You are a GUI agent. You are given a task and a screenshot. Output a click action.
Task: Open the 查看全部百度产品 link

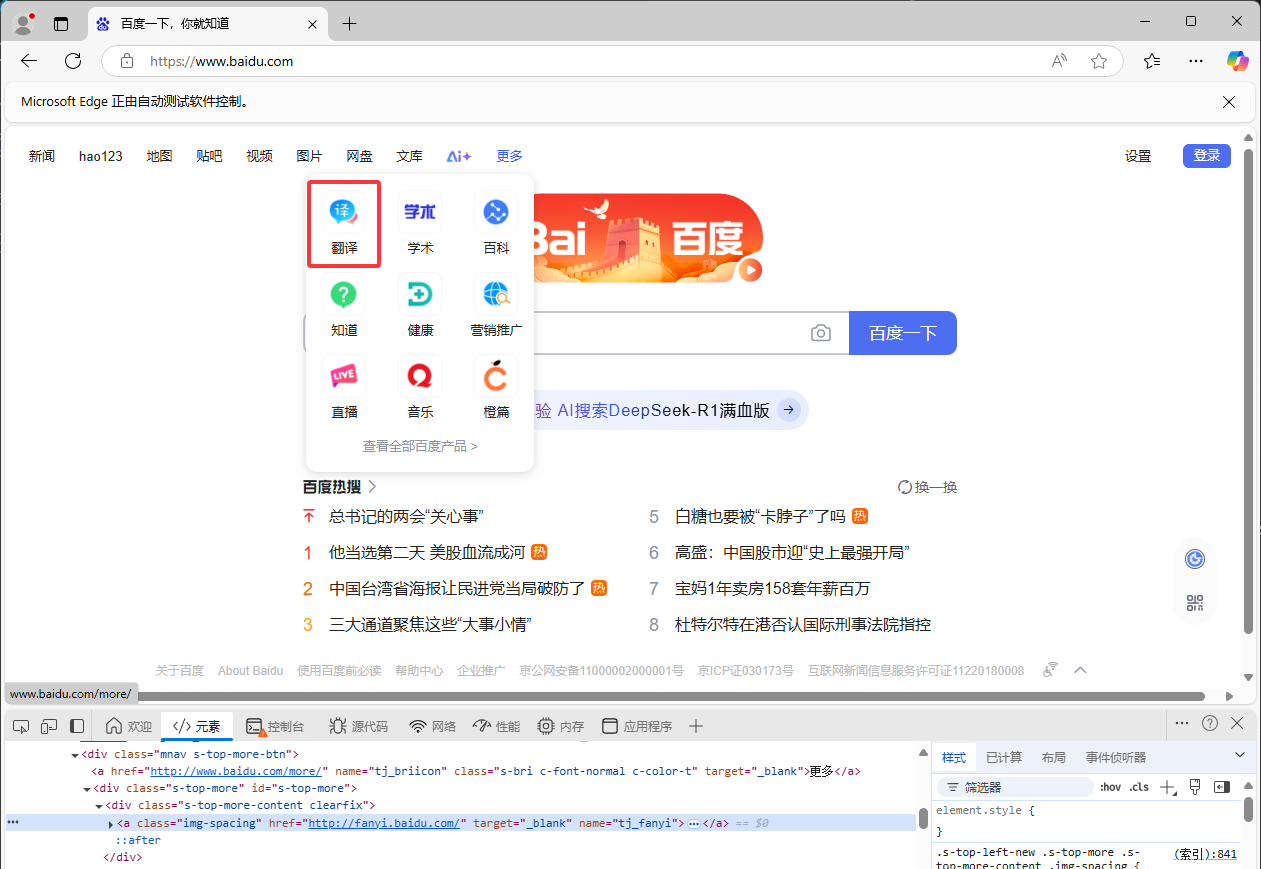pyautogui.click(x=420, y=446)
